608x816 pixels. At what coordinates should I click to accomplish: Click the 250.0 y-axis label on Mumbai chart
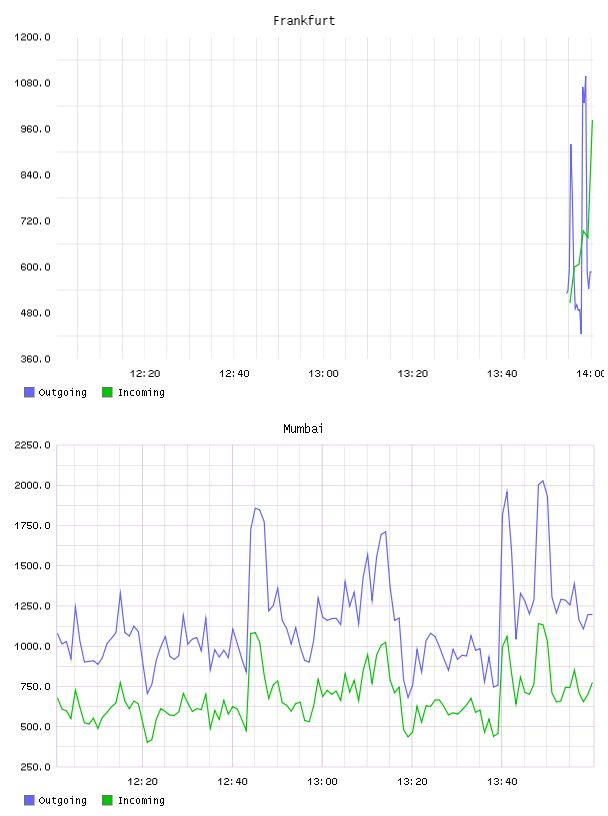tap(35, 767)
